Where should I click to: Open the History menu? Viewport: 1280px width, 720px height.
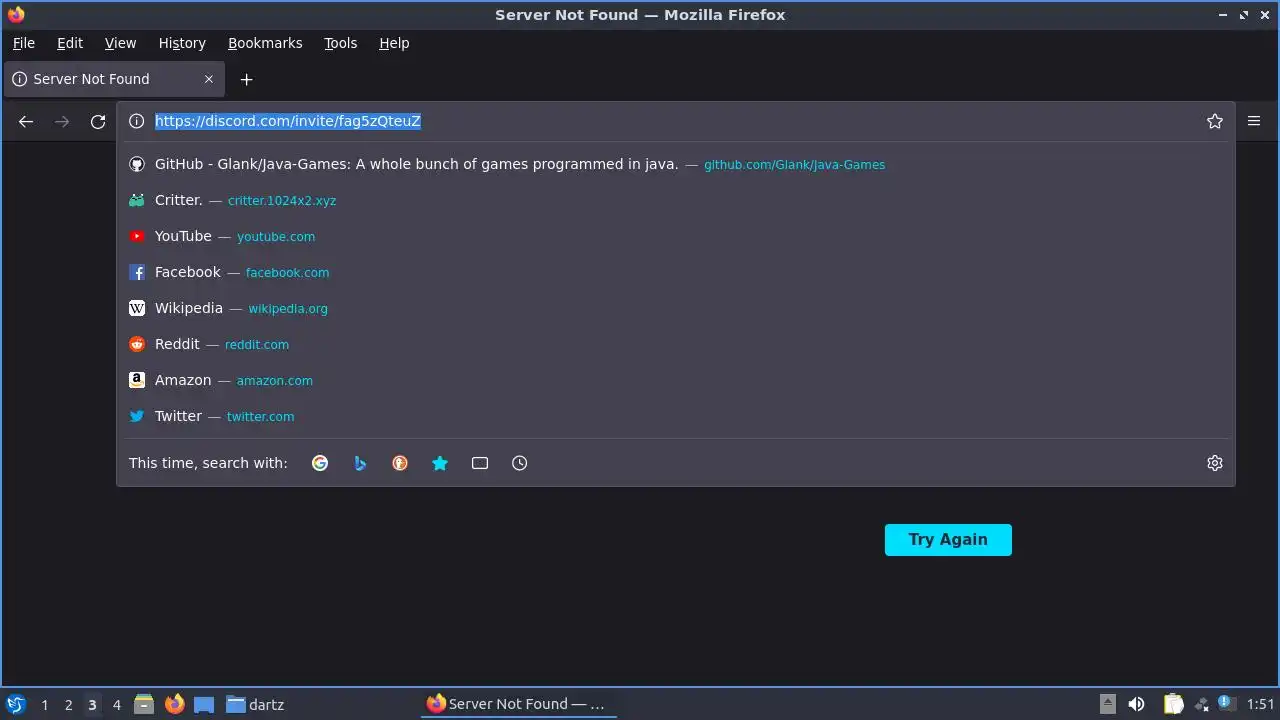(x=182, y=43)
